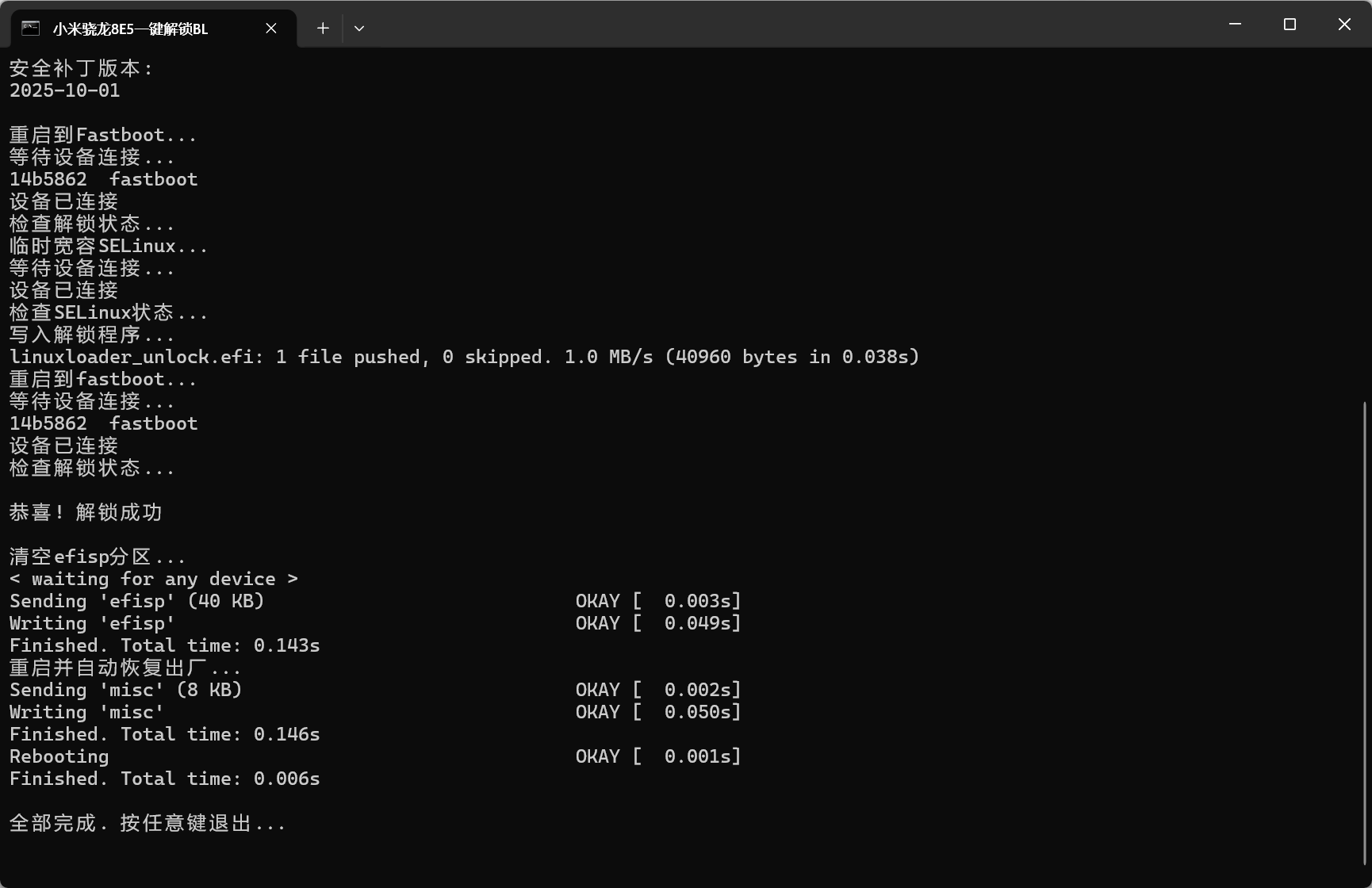The image size is (1372, 888).
Task: Close the 小米骁龙8E5一键解锁BL tab
Action: [x=271, y=29]
